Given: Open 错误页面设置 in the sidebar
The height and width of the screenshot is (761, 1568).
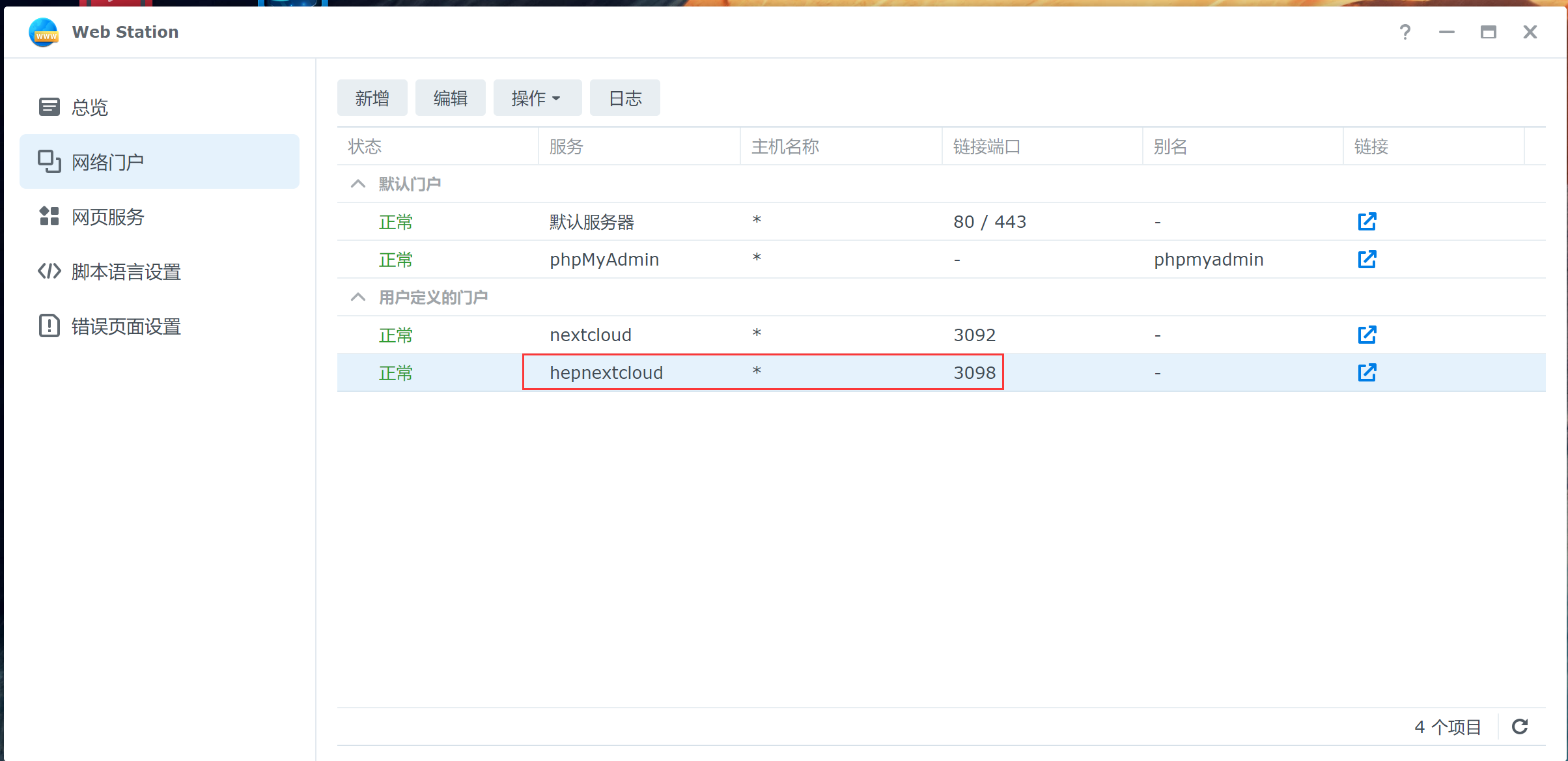Looking at the screenshot, I should [x=126, y=326].
